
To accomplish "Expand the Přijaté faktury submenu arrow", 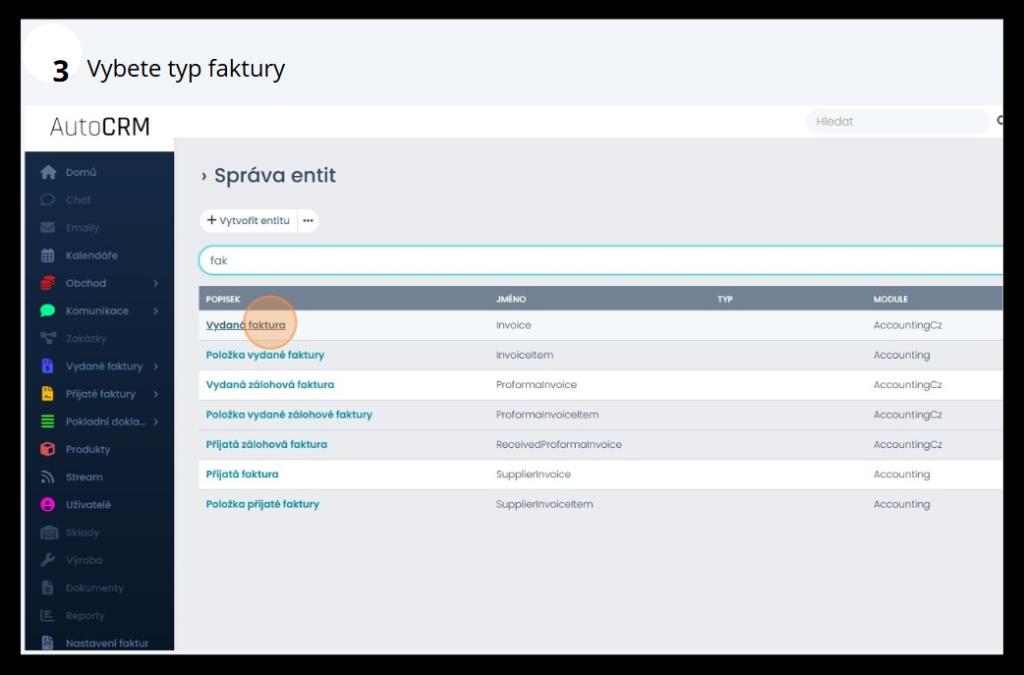I will [156, 394].
